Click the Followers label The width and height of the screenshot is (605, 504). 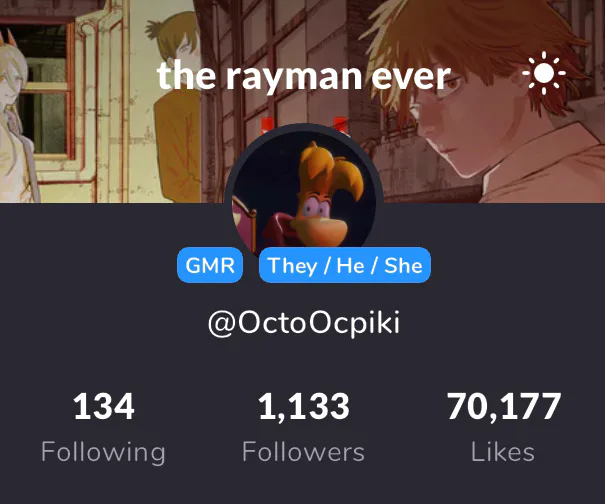[x=303, y=452]
